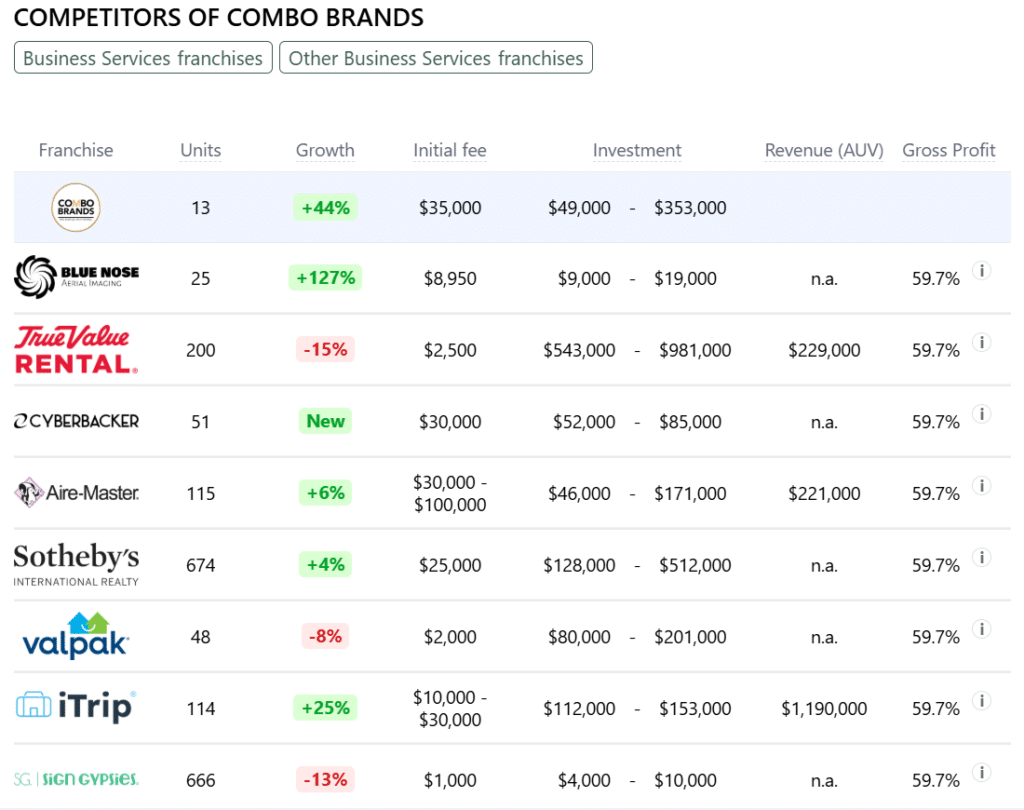
Task: Open Business Services franchises category
Action: pyautogui.click(x=143, y=58)
